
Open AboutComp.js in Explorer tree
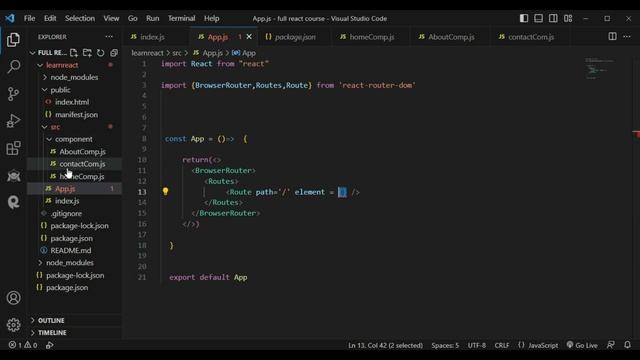[82, 151]
